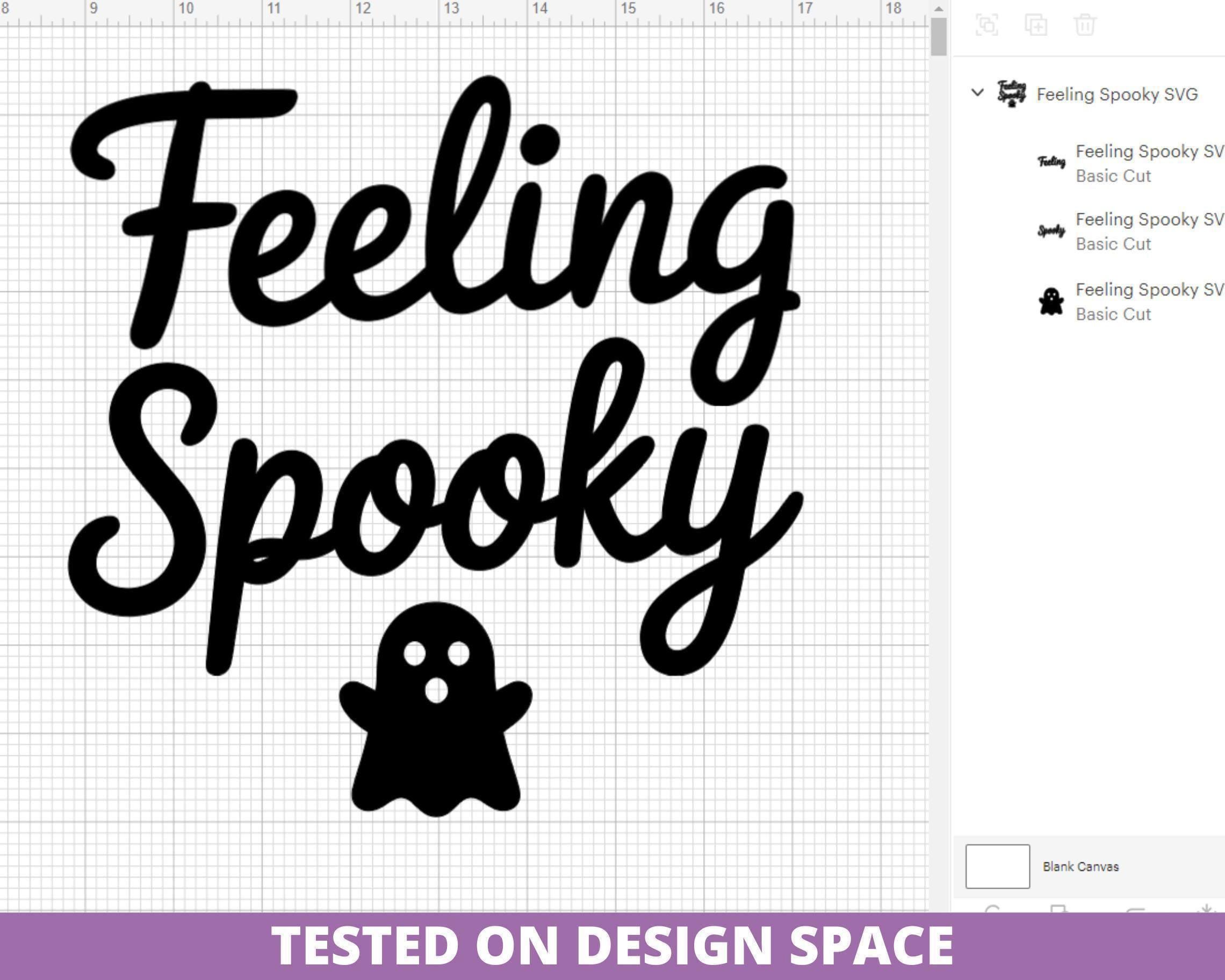Collapse the Feeling Spooky SVG group chevron
The image size is (1225, 980).
click(x=977, y=92)
